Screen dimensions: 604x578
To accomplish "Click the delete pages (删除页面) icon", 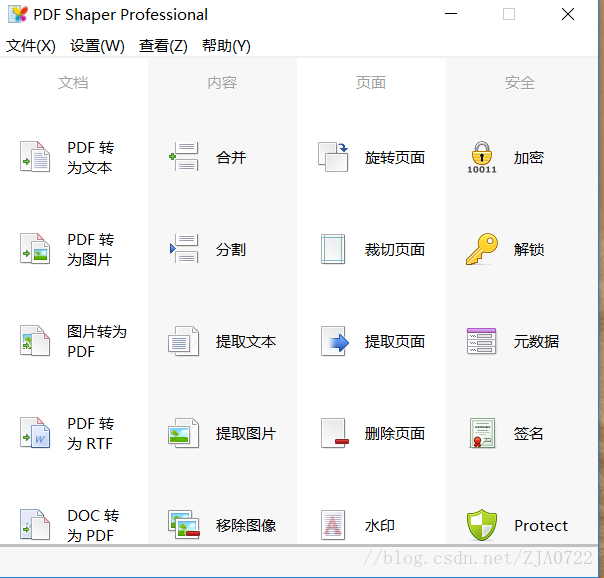I will [x=335, y=433].
